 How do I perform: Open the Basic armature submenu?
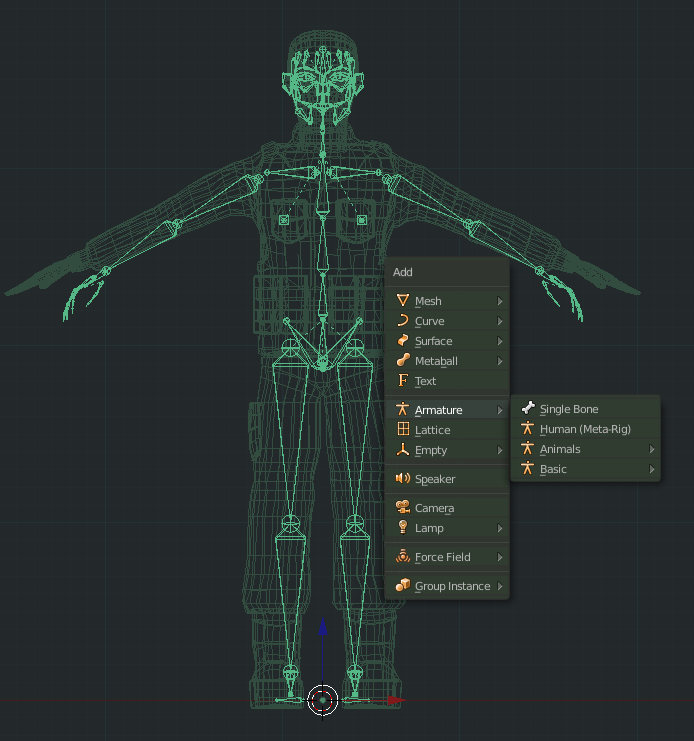click(585, 469)
